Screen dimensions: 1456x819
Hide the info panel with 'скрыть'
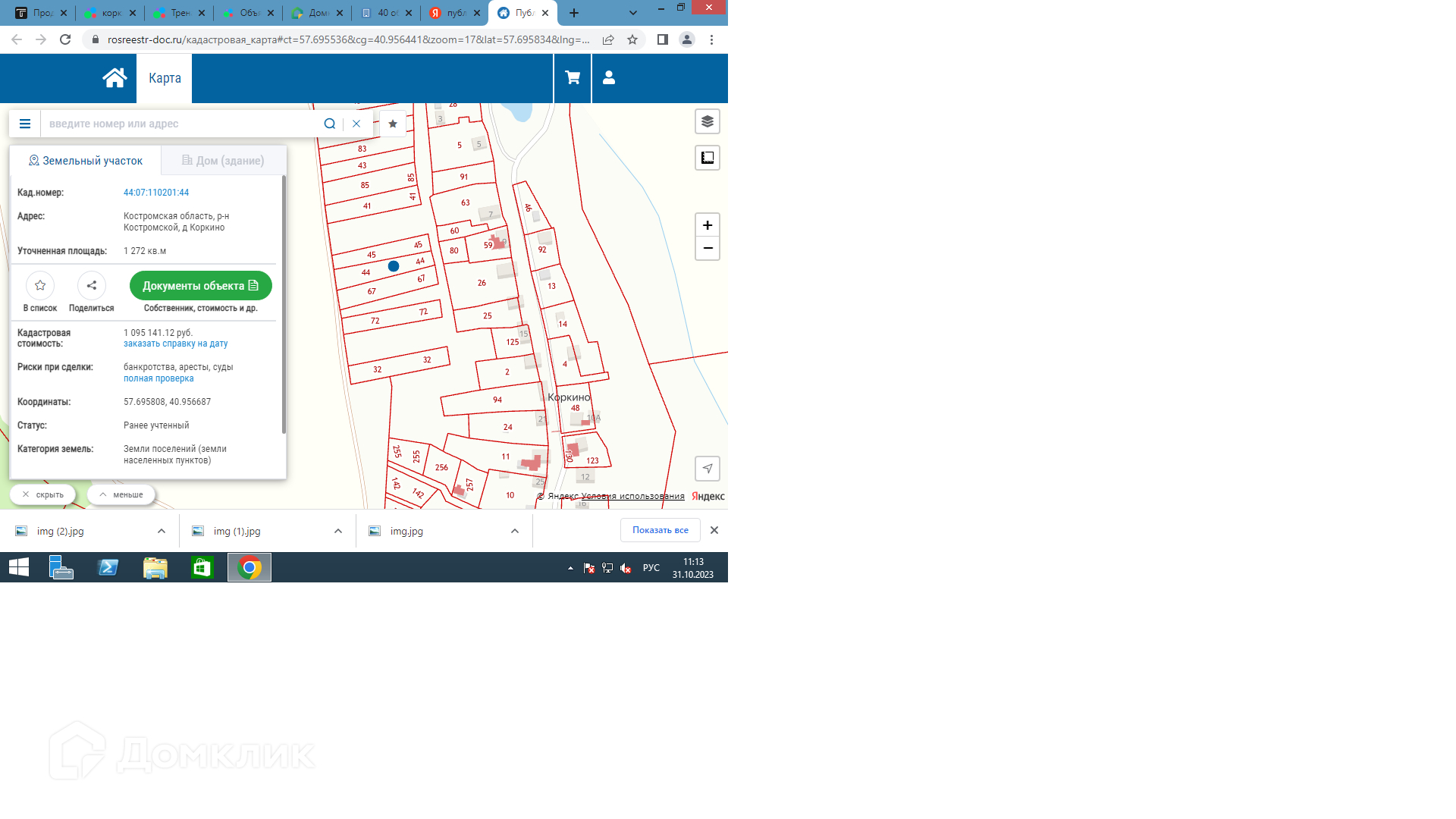43,494
